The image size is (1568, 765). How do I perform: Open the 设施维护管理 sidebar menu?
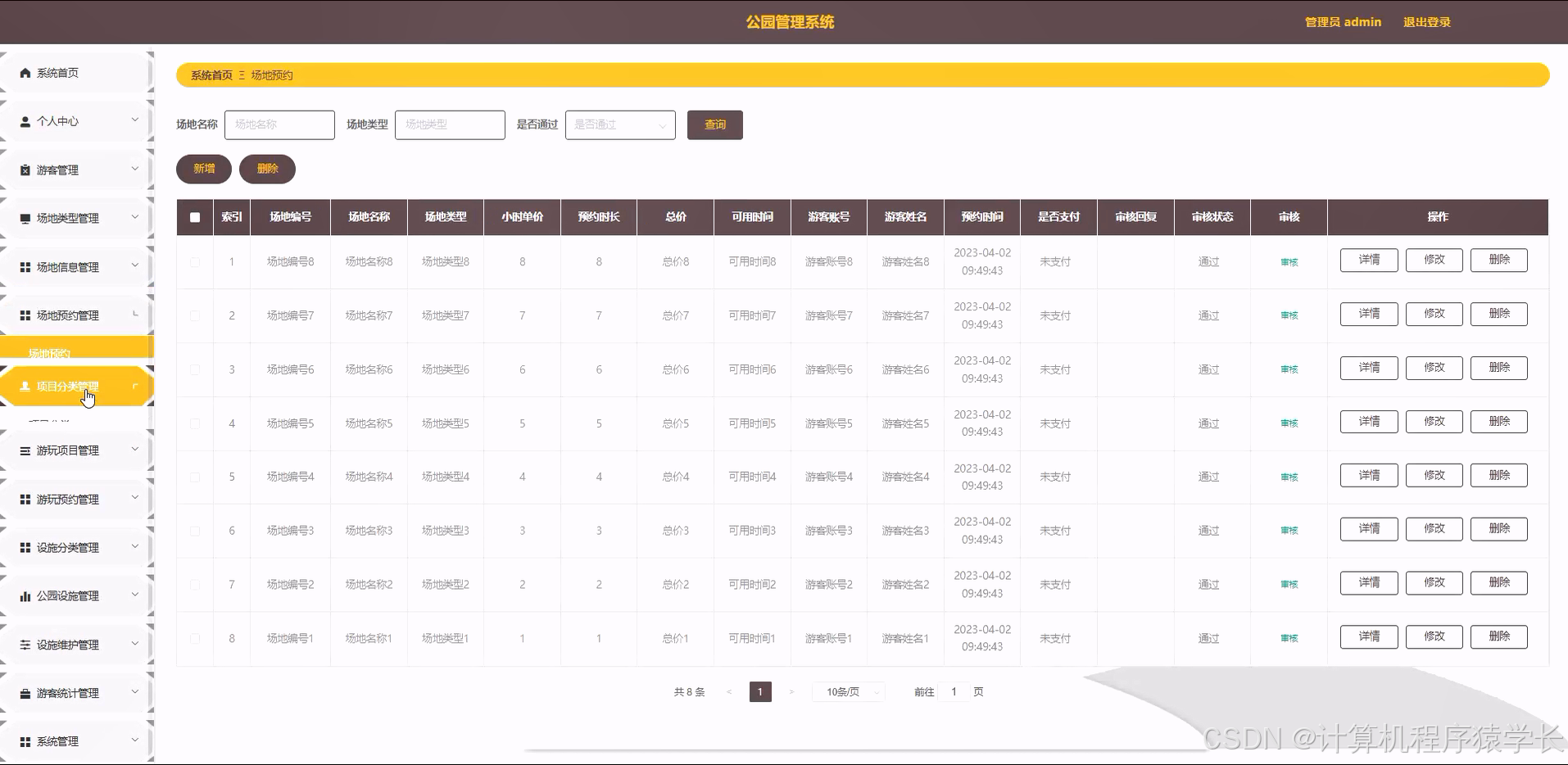tap(76, 645)
